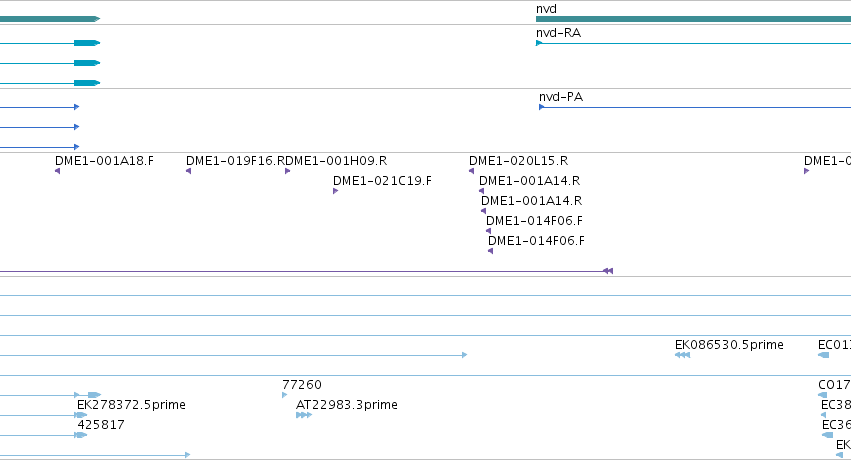Select the DME1-021C19.F label

click(383, 181)
